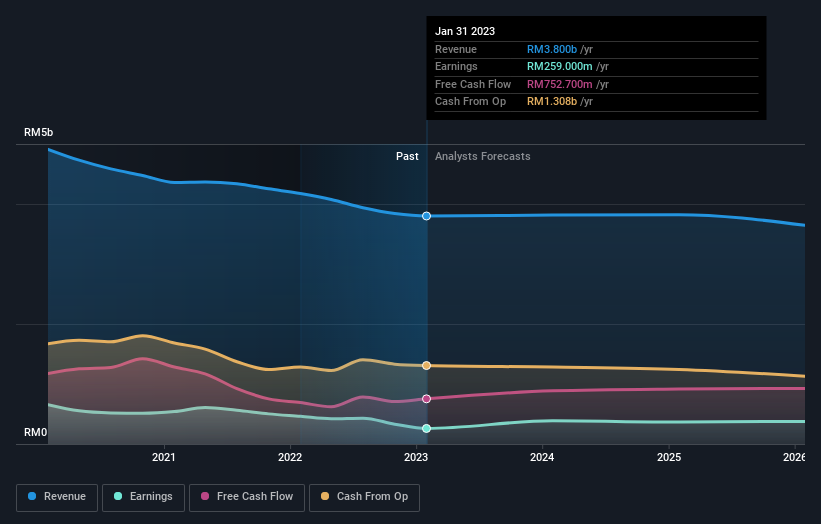Click the RM0 y-axis label
This screenshot has height=524, width=821.
pyautogui.click(x=36, y=432)
